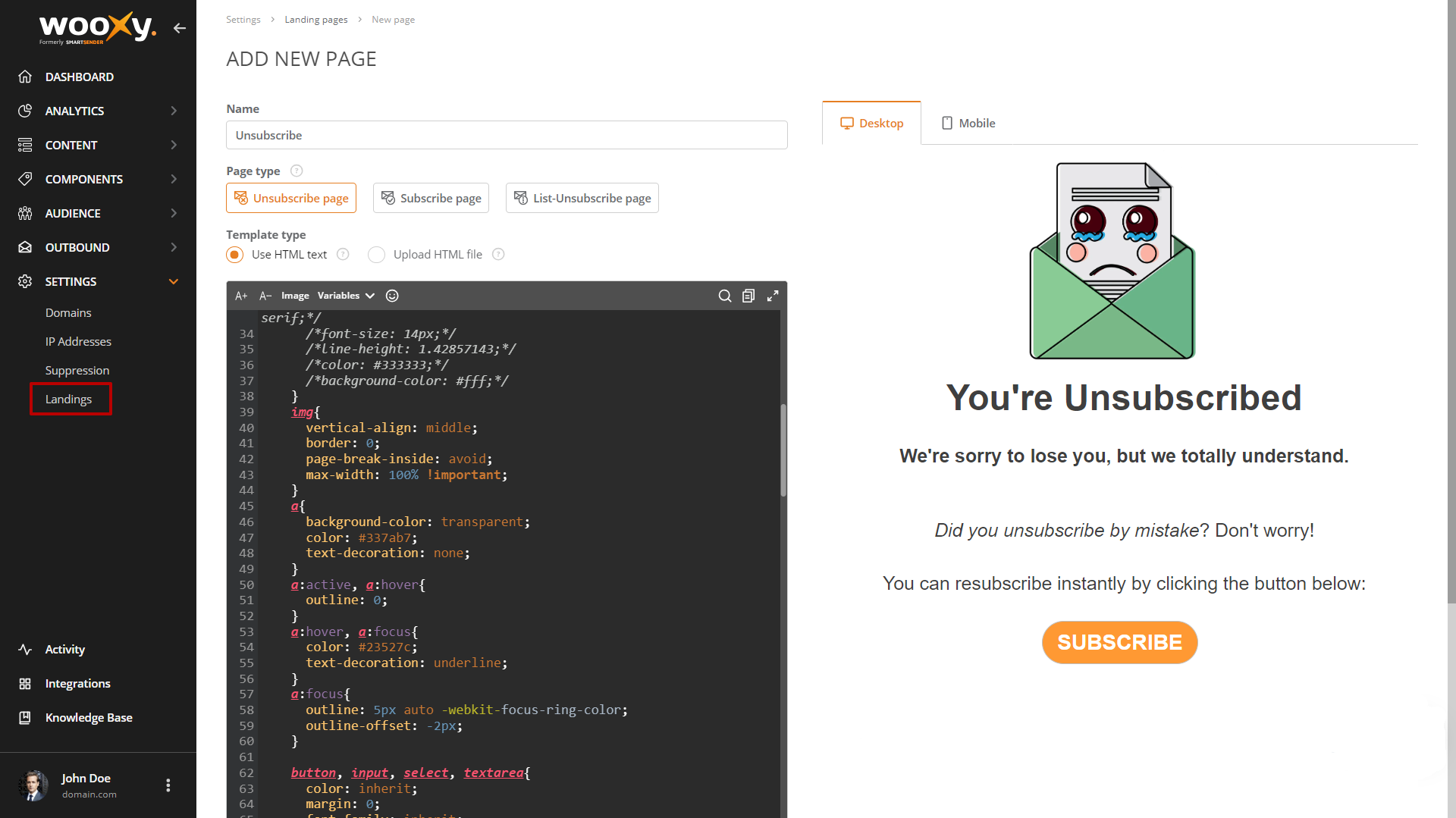This screenshot has height=818, width=1456.
Task: Open the Analytics pie-chart icon
Action: (25, 111)
